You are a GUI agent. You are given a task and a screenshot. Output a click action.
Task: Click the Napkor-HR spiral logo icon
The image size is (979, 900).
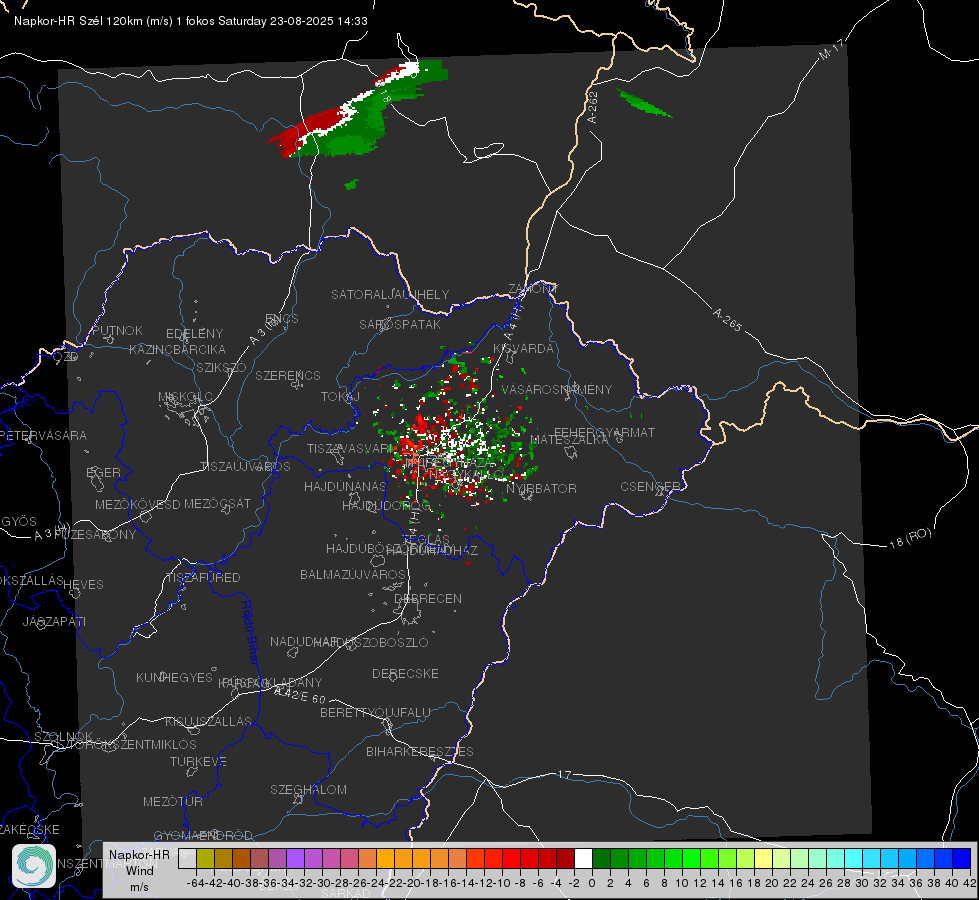point(34,866)
